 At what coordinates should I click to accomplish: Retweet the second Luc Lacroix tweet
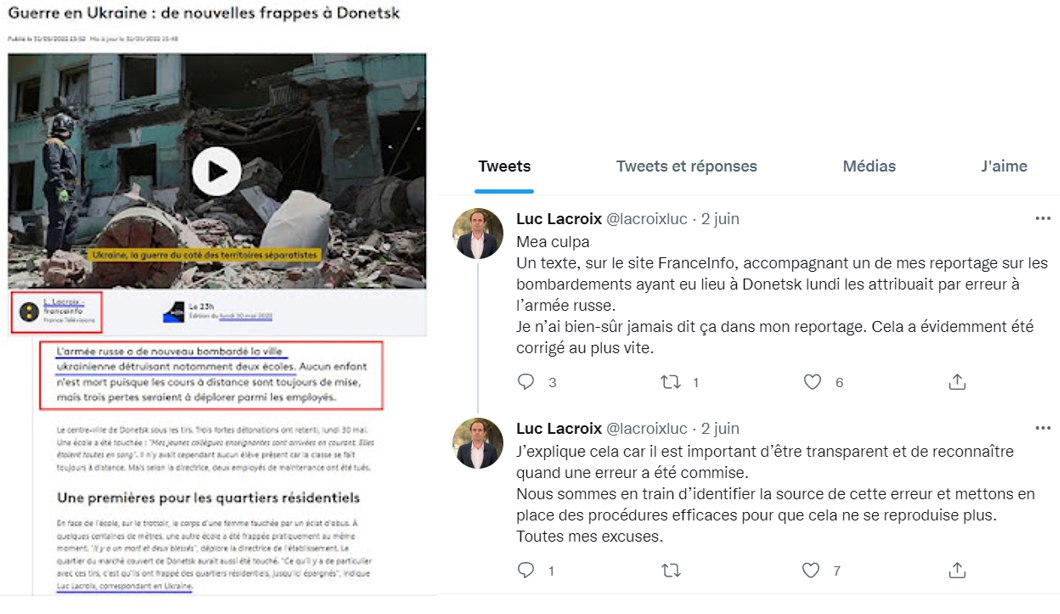pos(671,571)
